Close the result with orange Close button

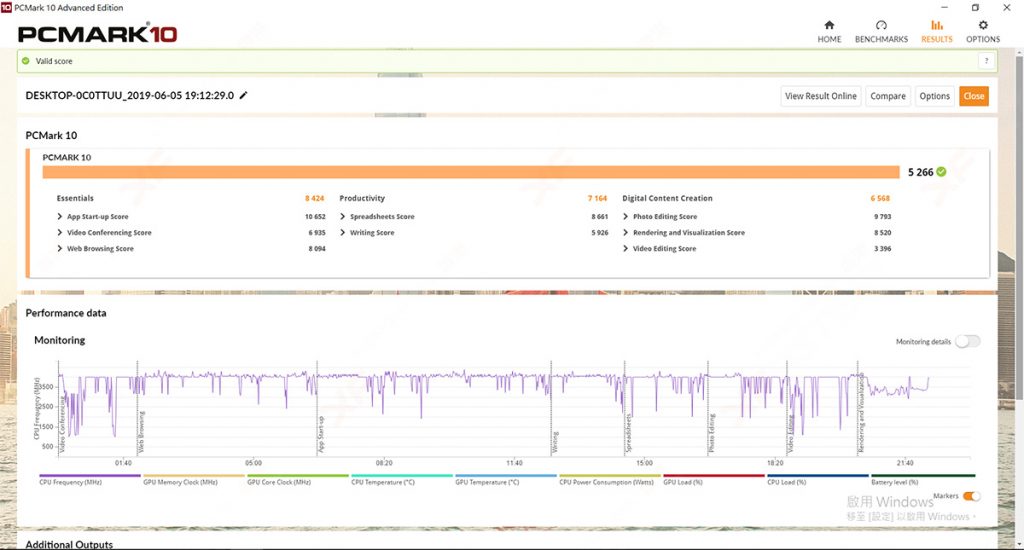tap(973, 96)
